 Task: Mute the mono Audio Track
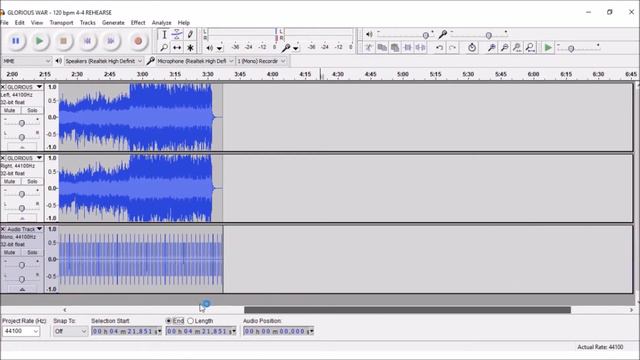click(10, 252)
